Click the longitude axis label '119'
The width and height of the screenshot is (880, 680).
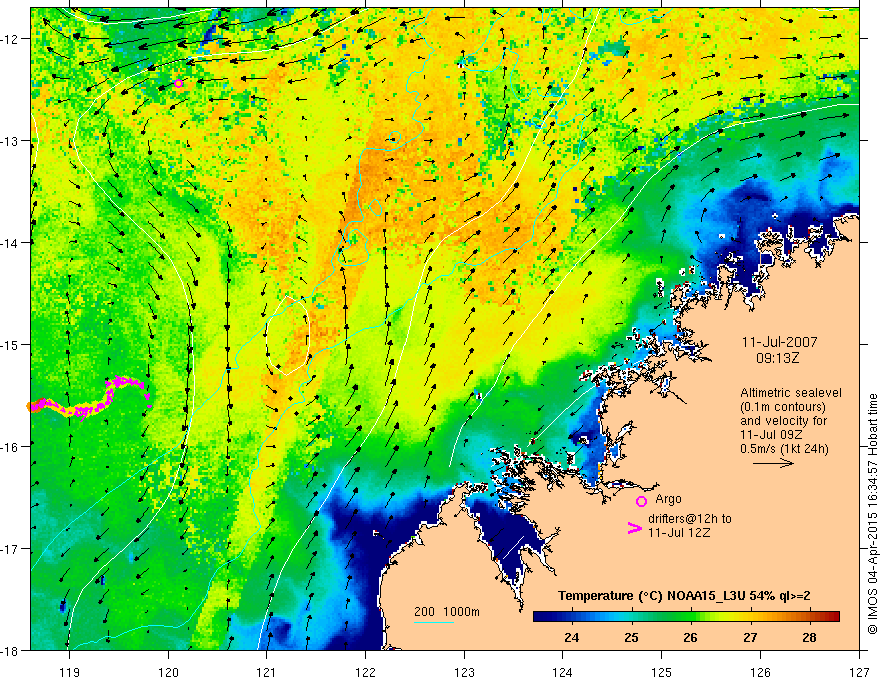70,672
